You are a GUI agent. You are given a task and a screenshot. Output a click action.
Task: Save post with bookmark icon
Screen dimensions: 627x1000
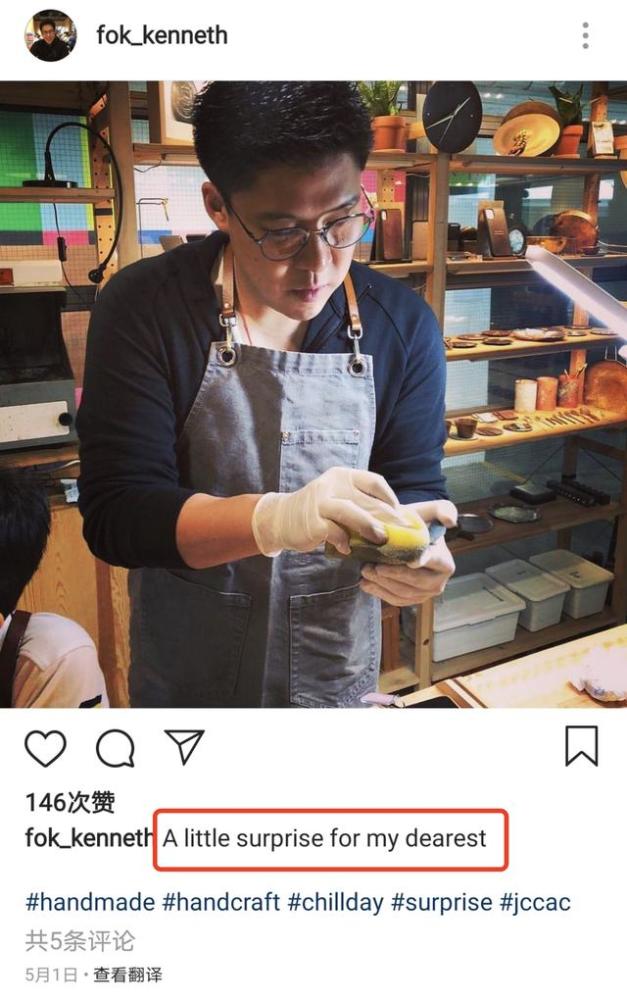pos(582,745)
